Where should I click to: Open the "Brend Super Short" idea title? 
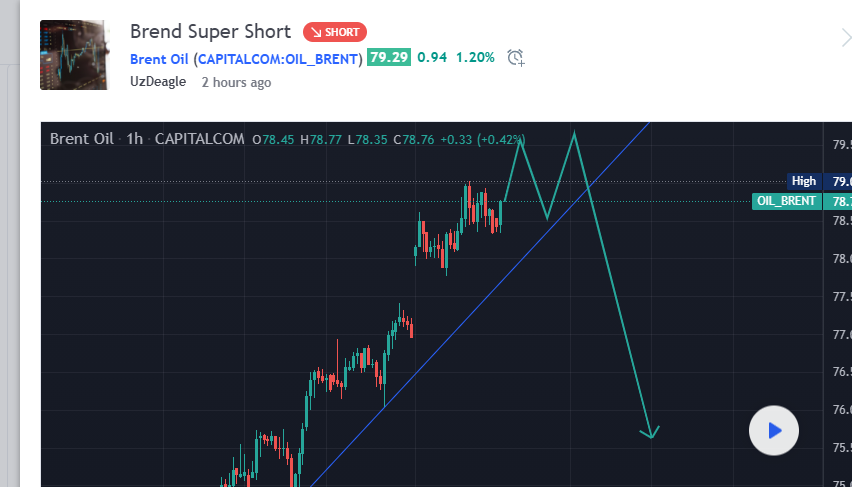coord(210,32)
